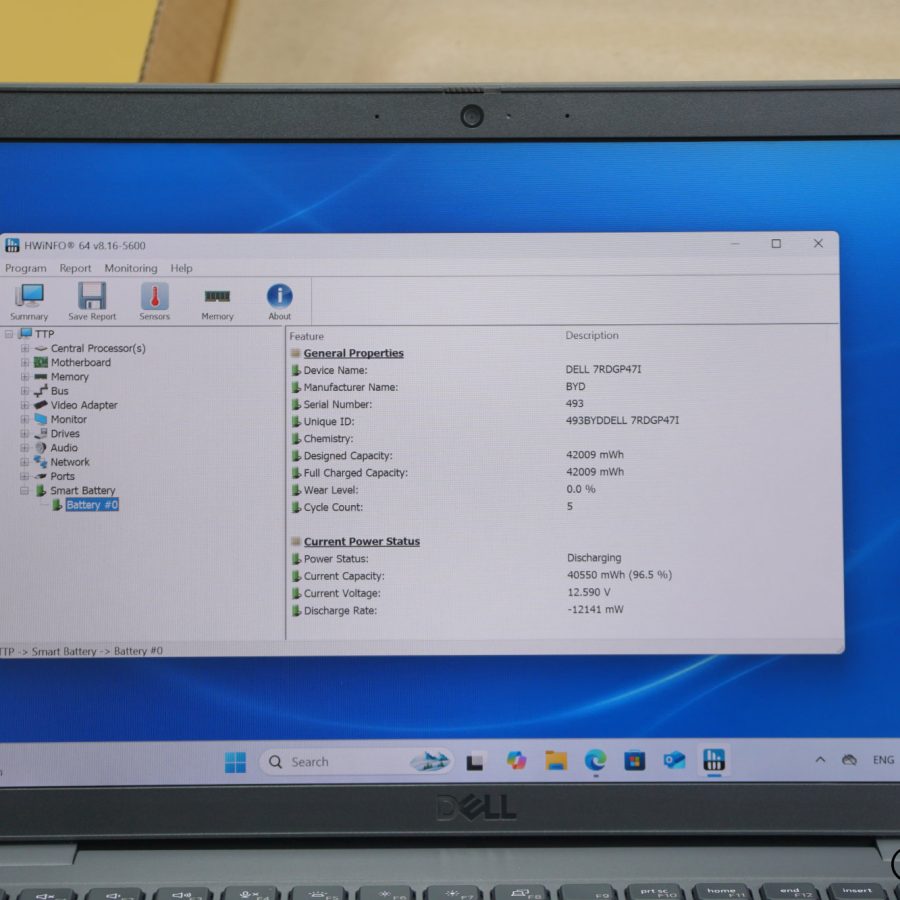This screenshot has height=900, width=900.
Task: Select the Network tree node
Action: (69, 462)
